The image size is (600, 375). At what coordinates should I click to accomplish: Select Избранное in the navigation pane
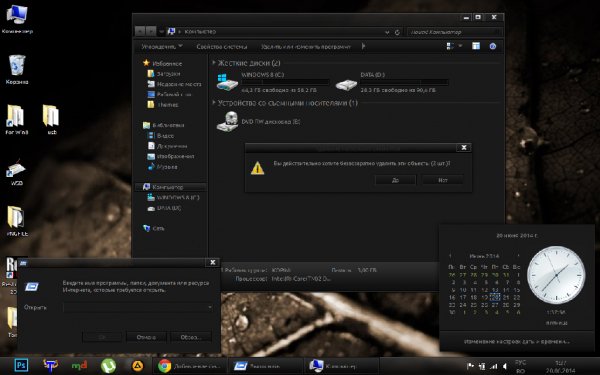point(167,64)
